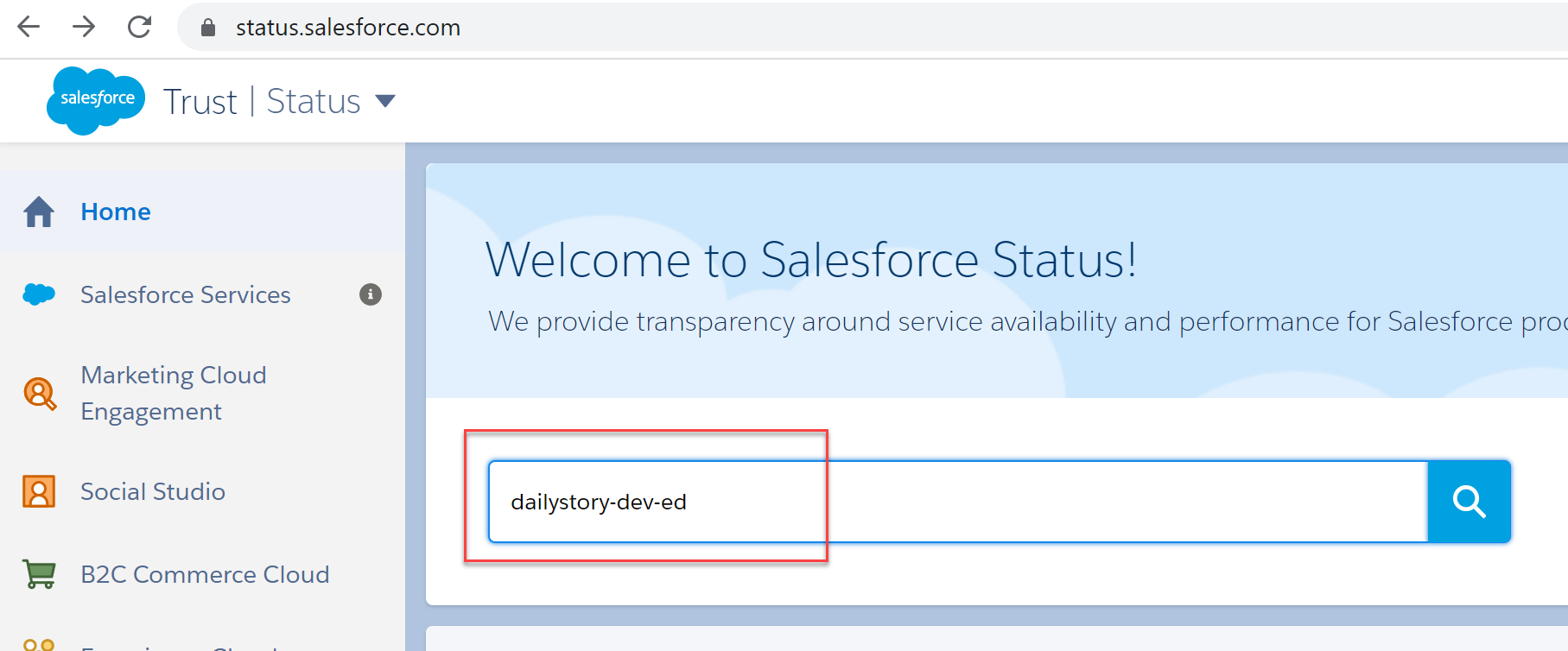The image size is (1568, 651).
Task: Open Social Studio in sidebar
Action: (153, 491)
